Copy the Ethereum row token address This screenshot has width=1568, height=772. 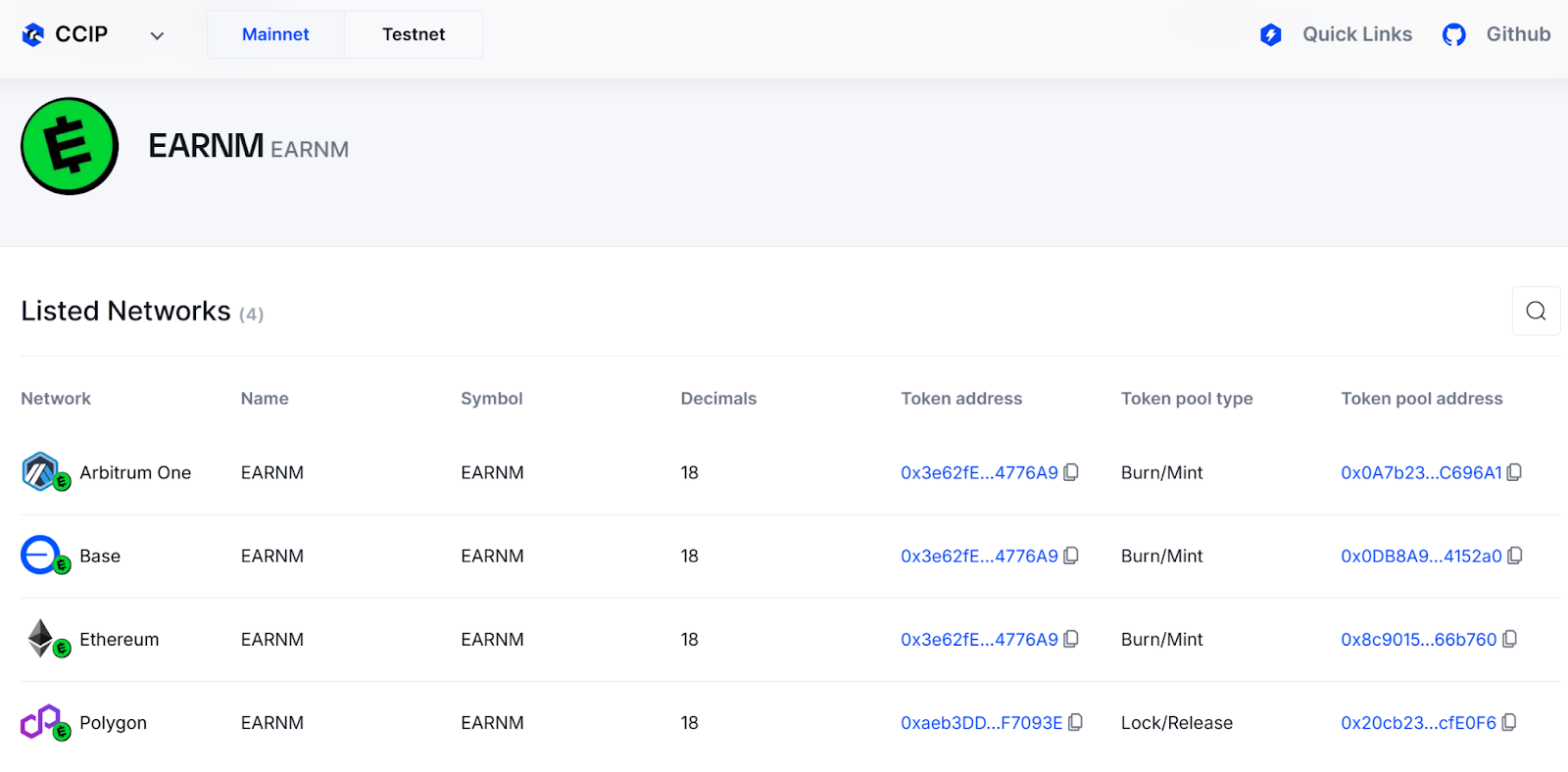pyautogui.click(x=1071, y=639)
